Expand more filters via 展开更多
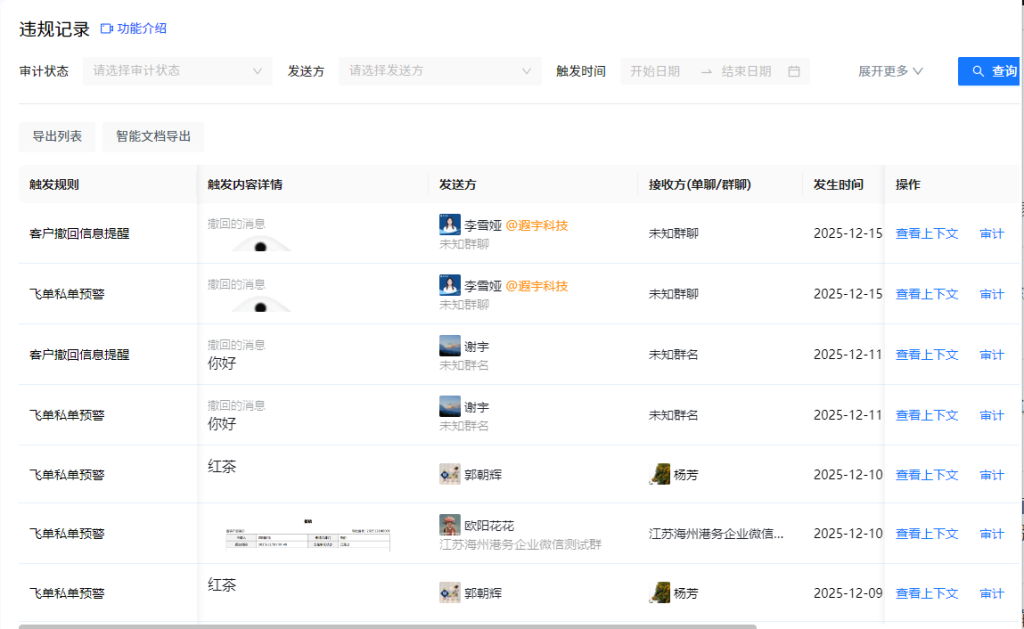 coord(890,71)
